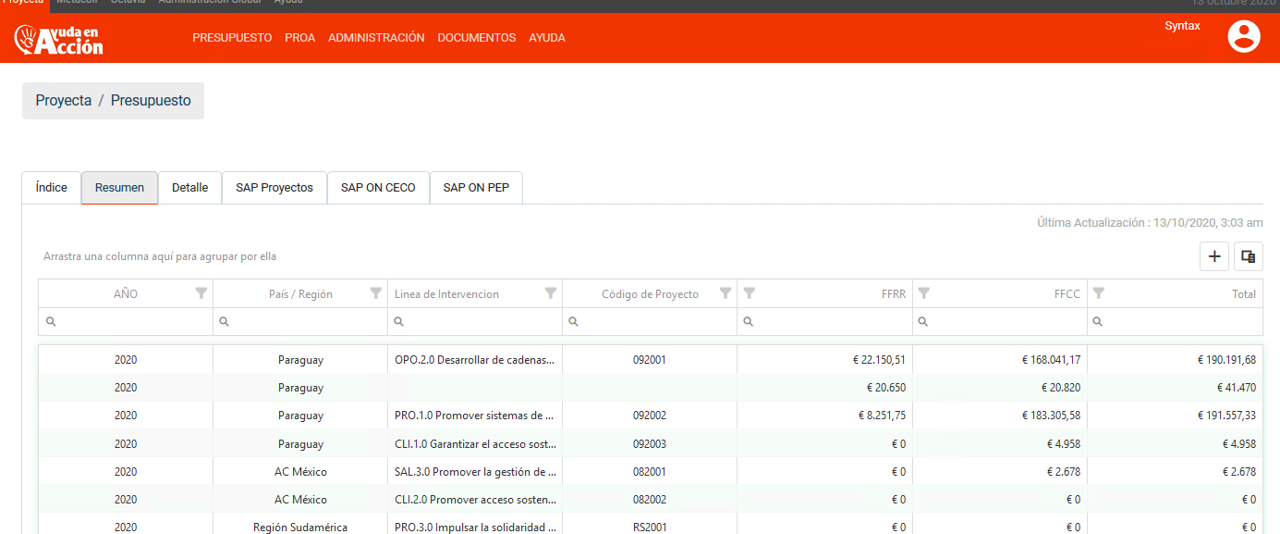The width and height of the screenshot is (1280, 534).
Task: Open the País / Región header filter funnel
Action: click(x=376, y=293)
